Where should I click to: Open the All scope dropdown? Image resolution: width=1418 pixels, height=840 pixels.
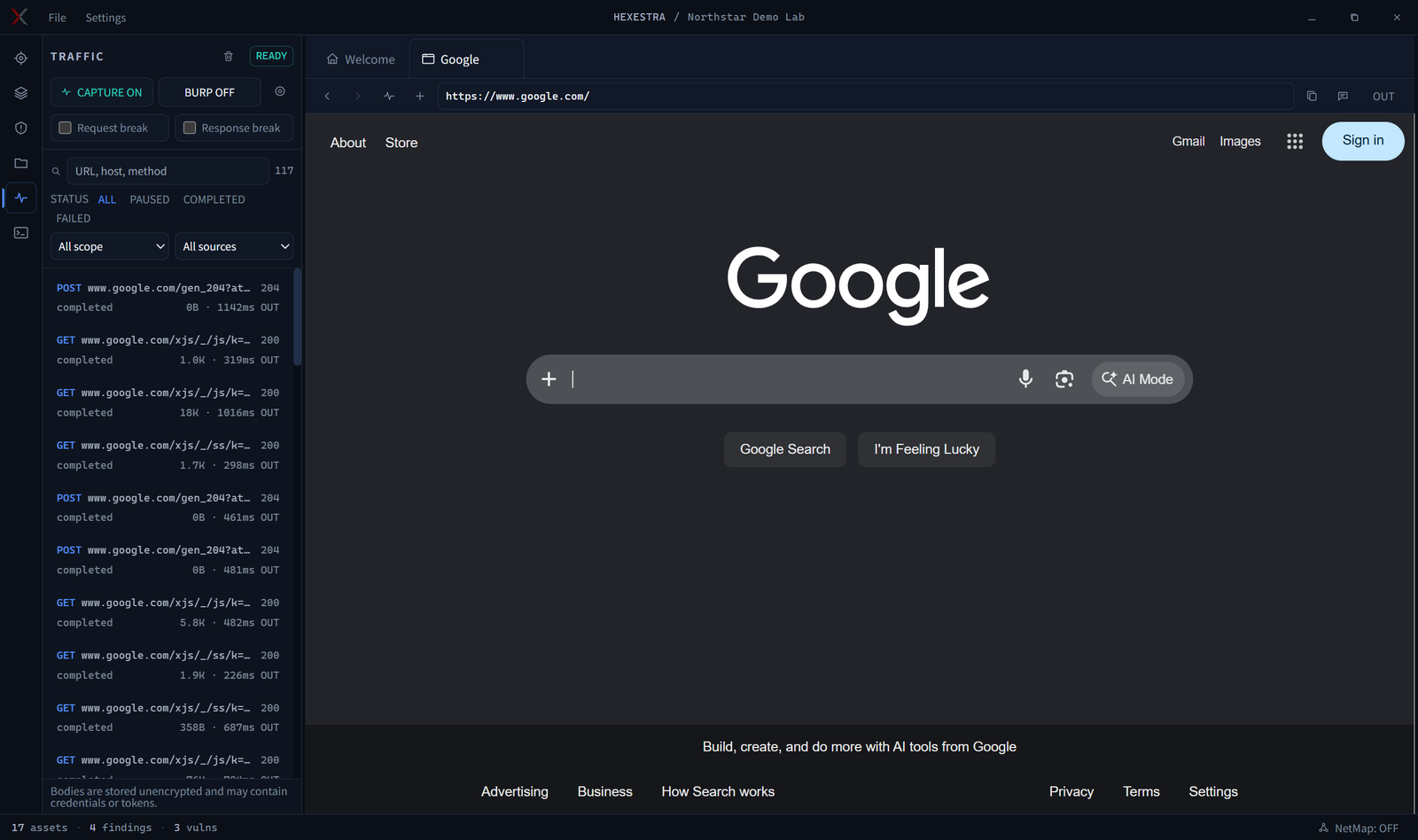(x=110, y=246)
